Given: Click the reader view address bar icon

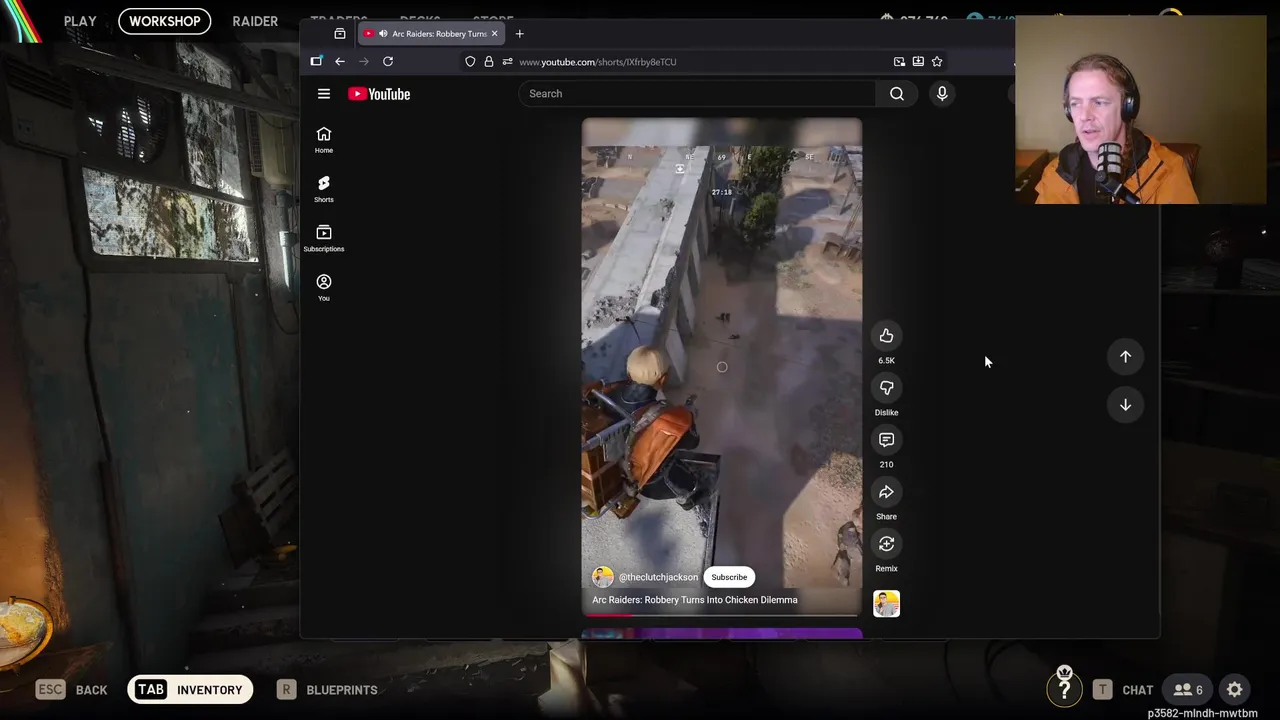Looking at the screenshot, I should pos(918,62).
